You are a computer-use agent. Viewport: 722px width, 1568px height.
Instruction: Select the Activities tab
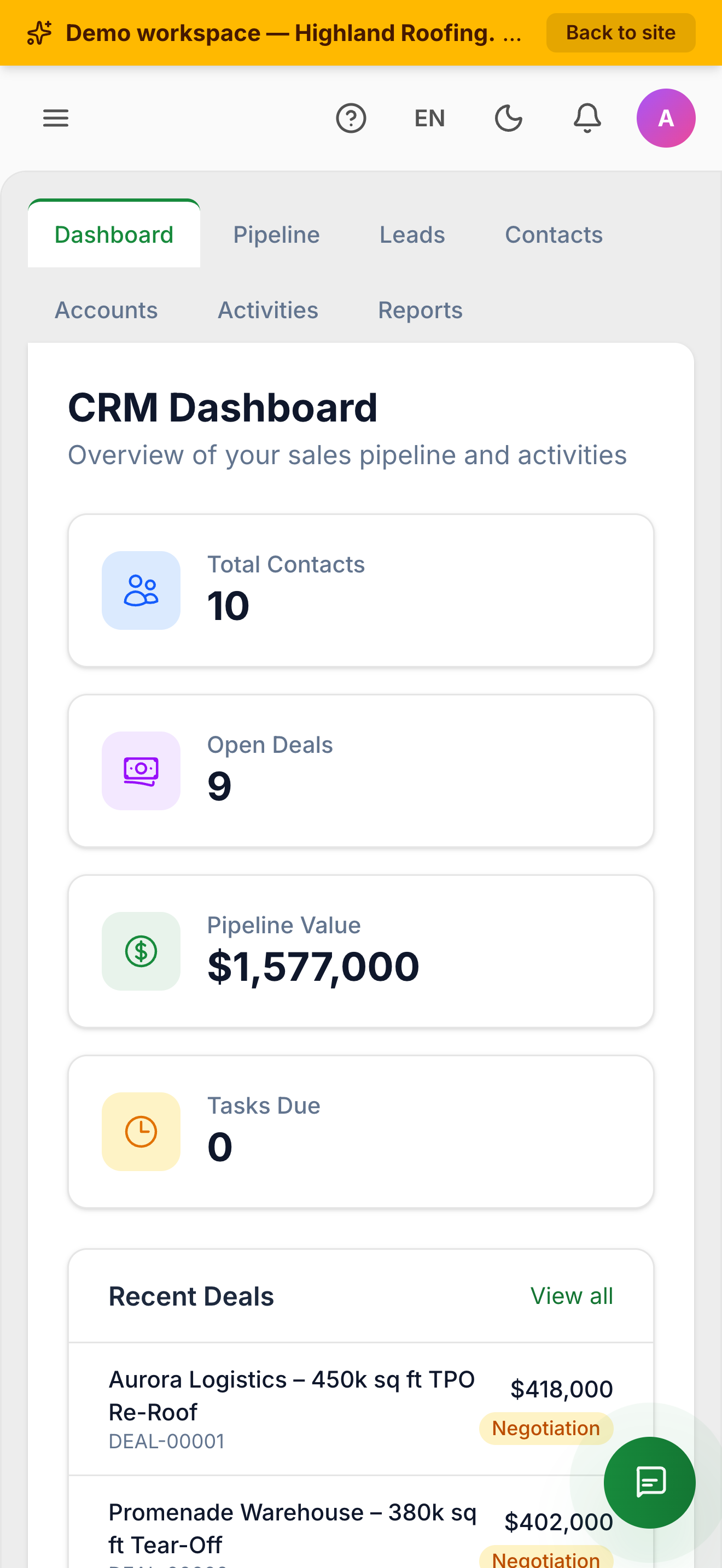click(268, 311)
